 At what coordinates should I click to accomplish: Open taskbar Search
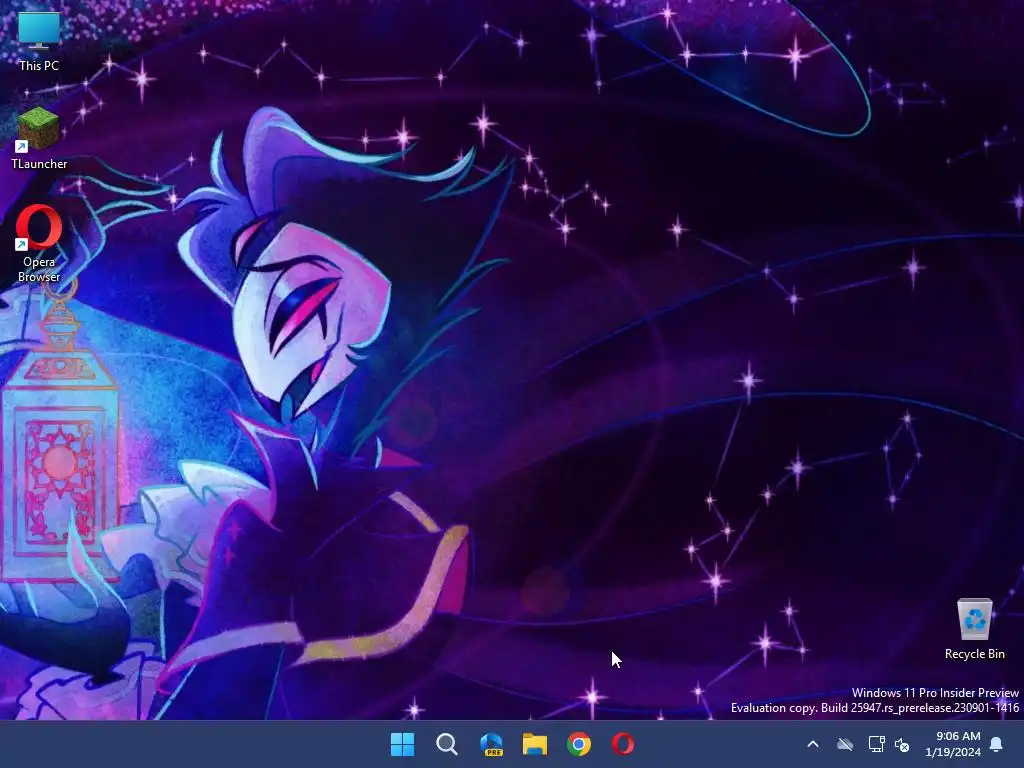[x=447, y=744]
